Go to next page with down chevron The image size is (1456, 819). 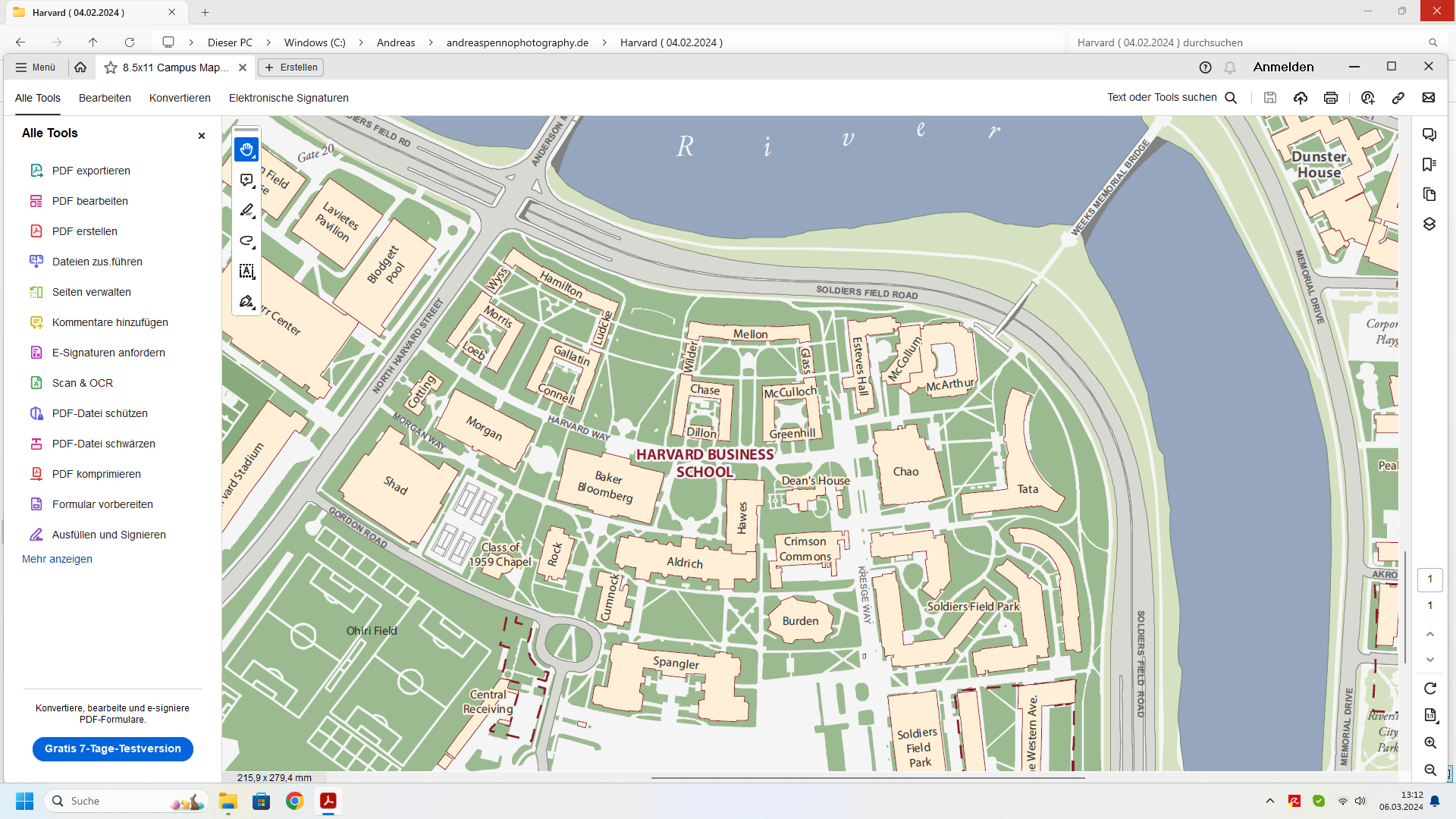[x=1430, y=660]
